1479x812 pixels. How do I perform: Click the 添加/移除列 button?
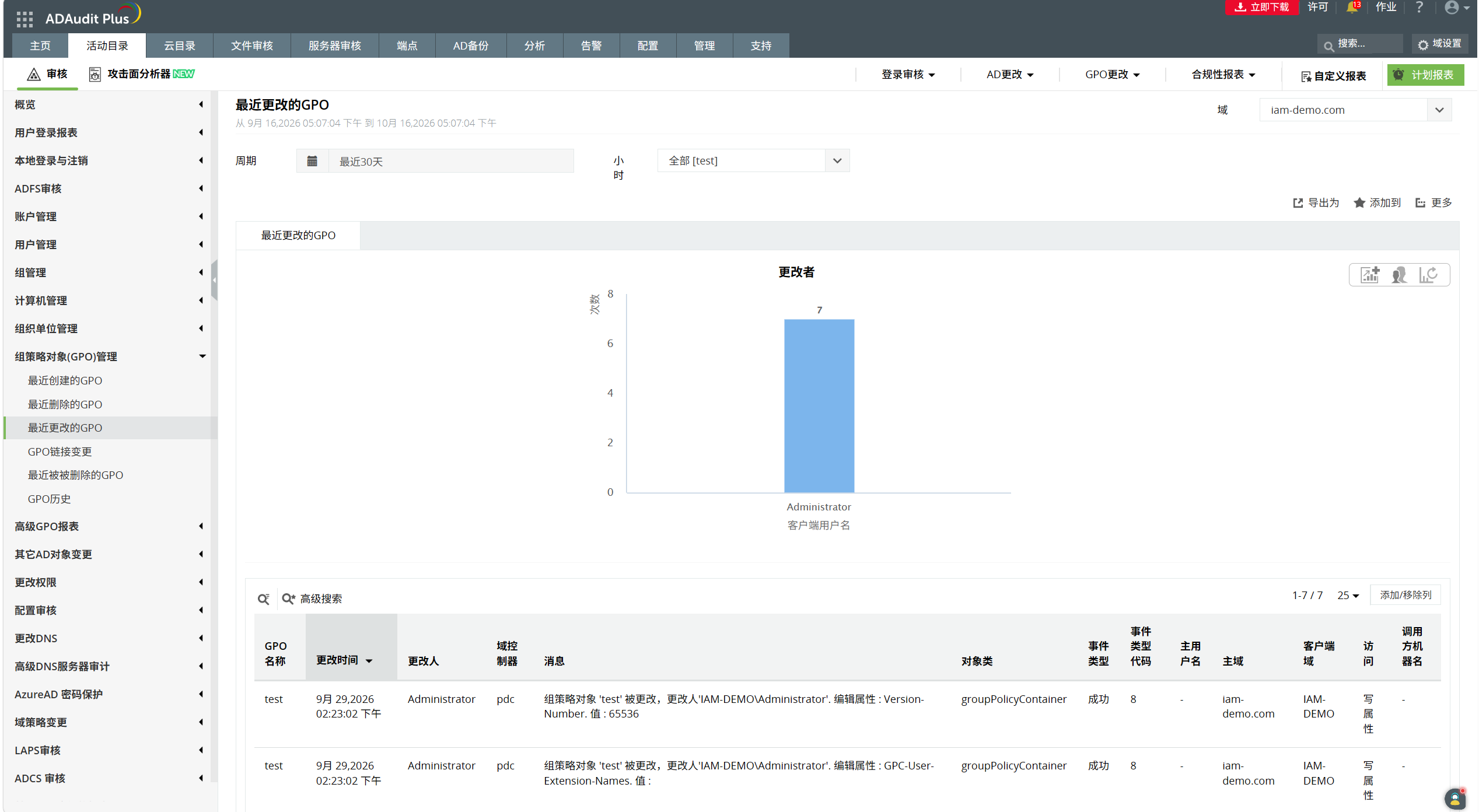pos(1405,595)
